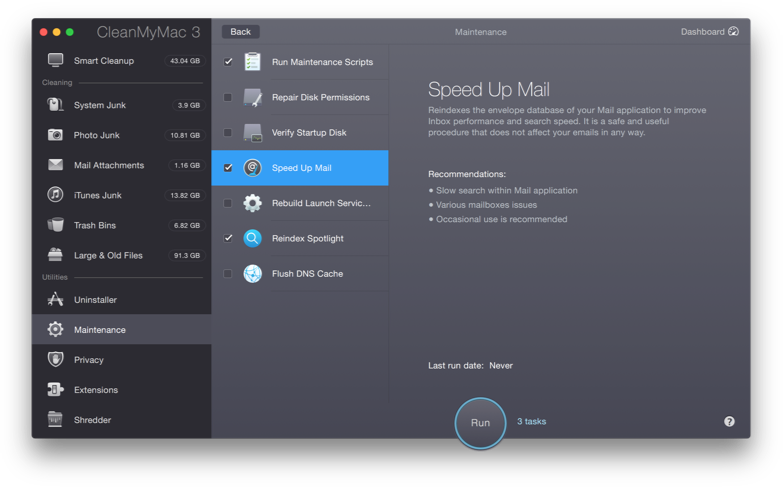Image resolution: width=783 pixels, height=487 pixels.
Task: Click the round Run button
Action: (480, 423)
